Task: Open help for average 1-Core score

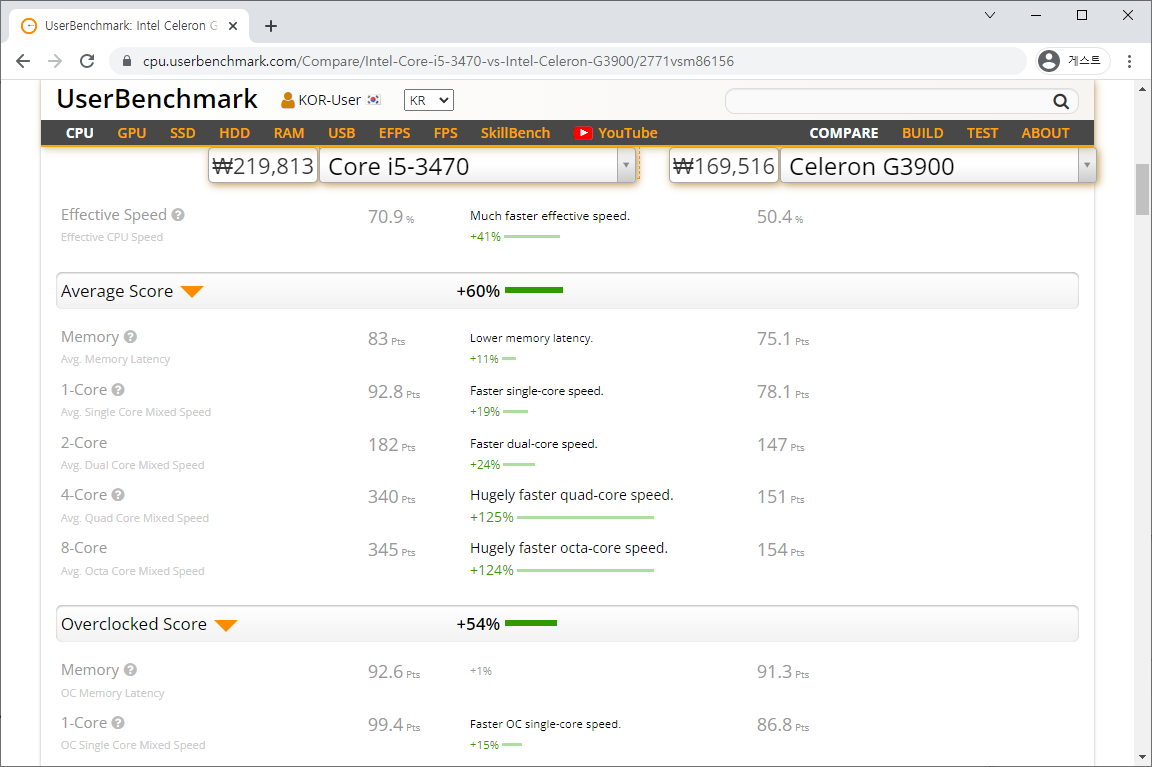Action: click(x=118, y=389)
